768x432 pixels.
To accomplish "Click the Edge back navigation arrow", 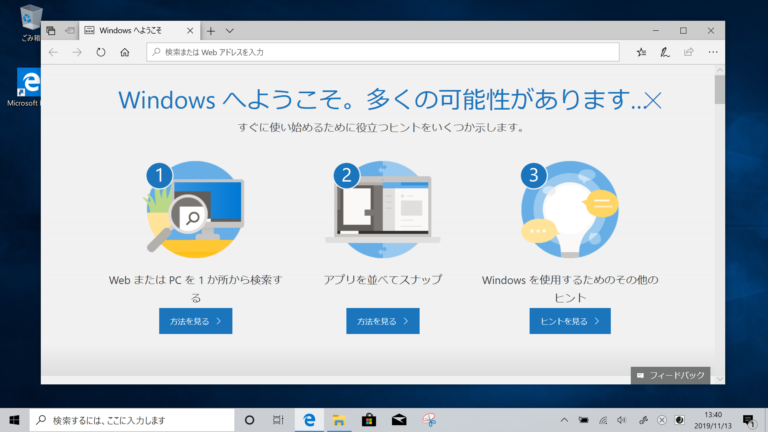I will [53, 52].
